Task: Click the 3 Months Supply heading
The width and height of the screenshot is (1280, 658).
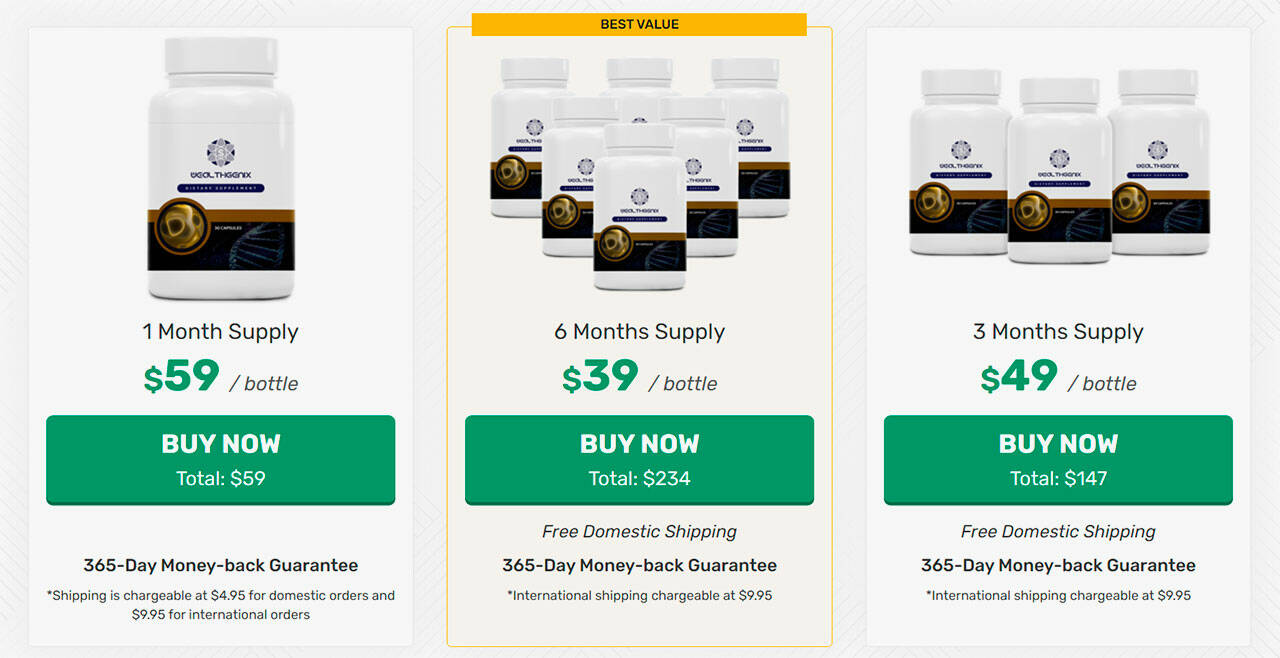Action: click(x=1058, y=332)
